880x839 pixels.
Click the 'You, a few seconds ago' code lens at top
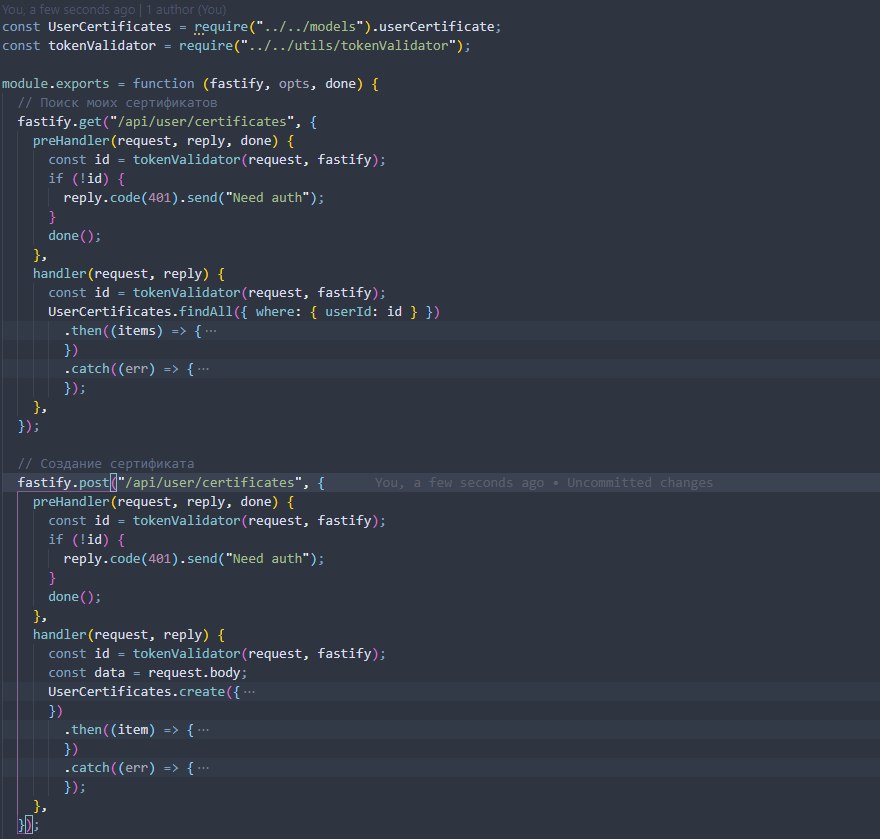click(x=68, y=10)
